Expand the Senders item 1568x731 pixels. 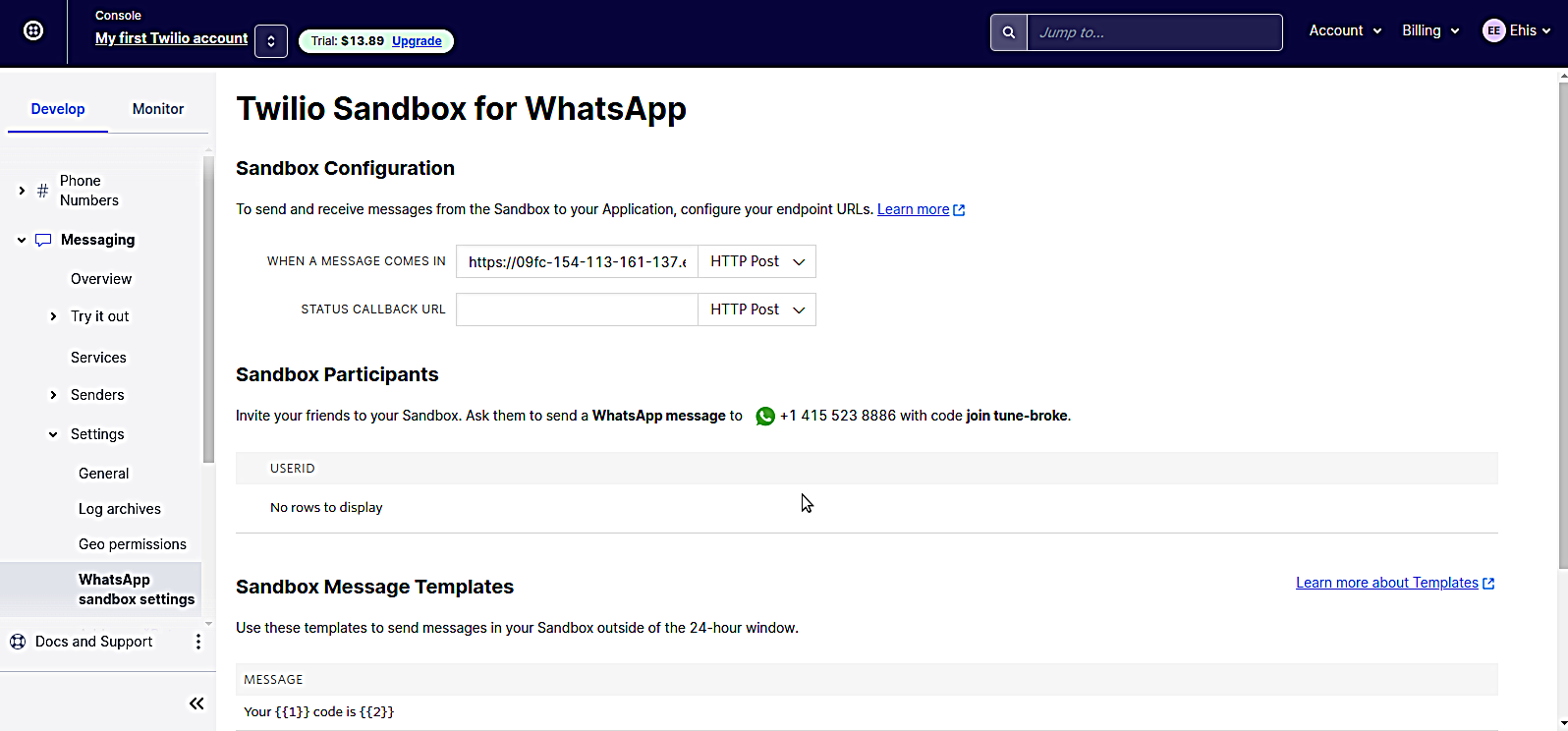pyautogui.click(x=53, y=395)
